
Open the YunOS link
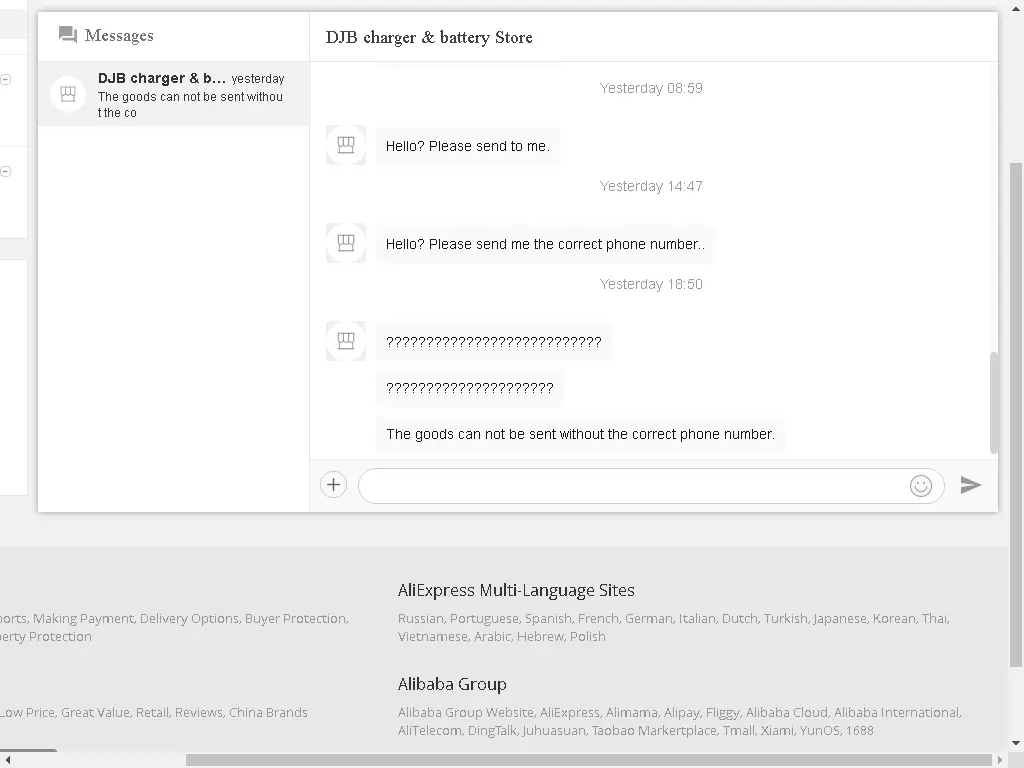click(821, 731)
